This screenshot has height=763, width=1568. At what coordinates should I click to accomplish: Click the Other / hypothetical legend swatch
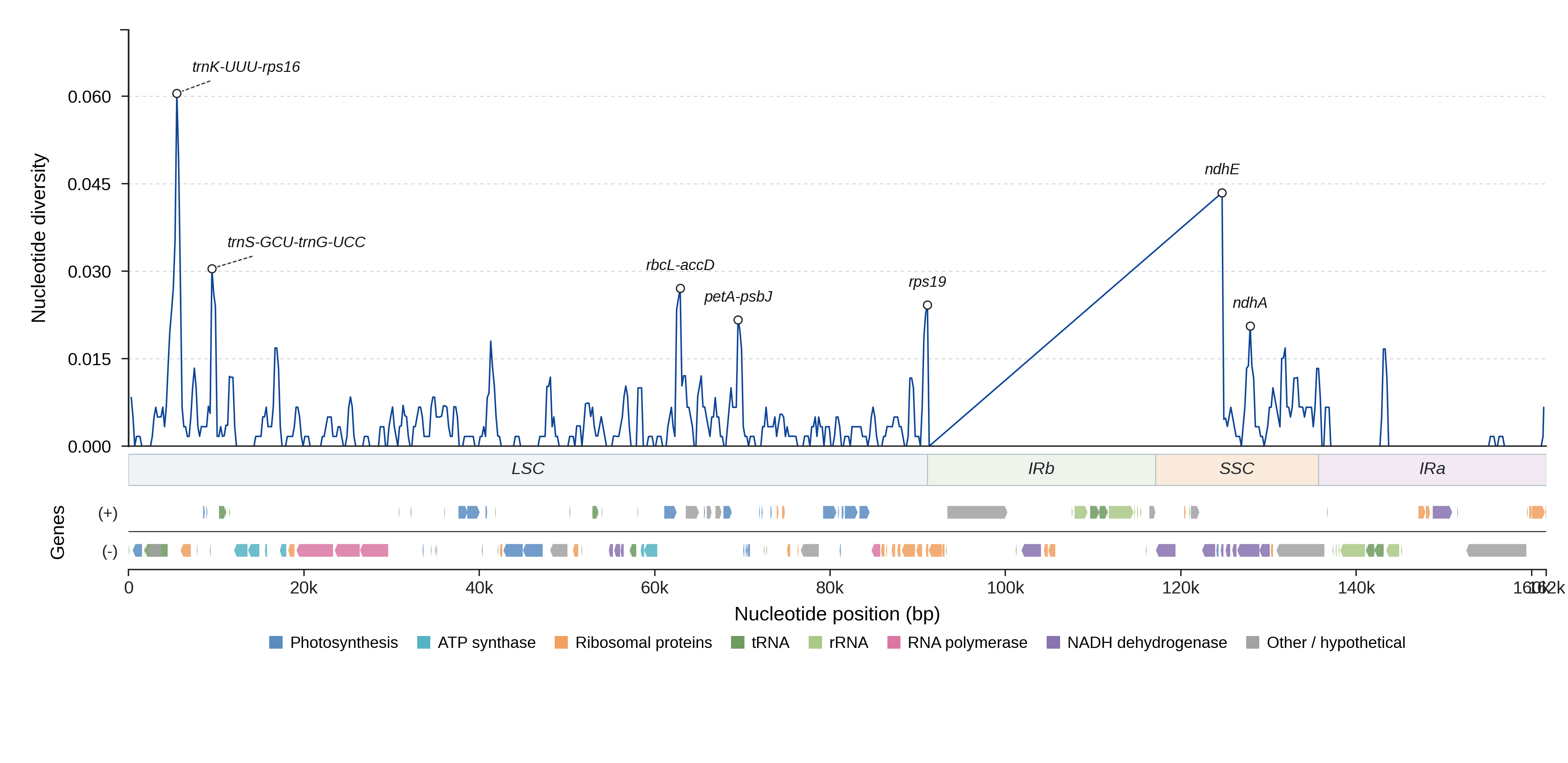click(1253, 642)
